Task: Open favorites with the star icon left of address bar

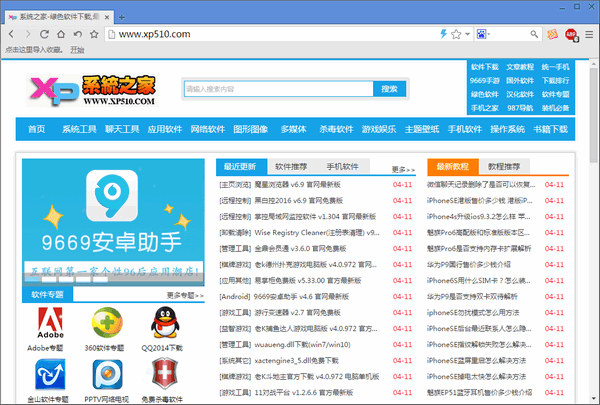Action: [94, 34]
